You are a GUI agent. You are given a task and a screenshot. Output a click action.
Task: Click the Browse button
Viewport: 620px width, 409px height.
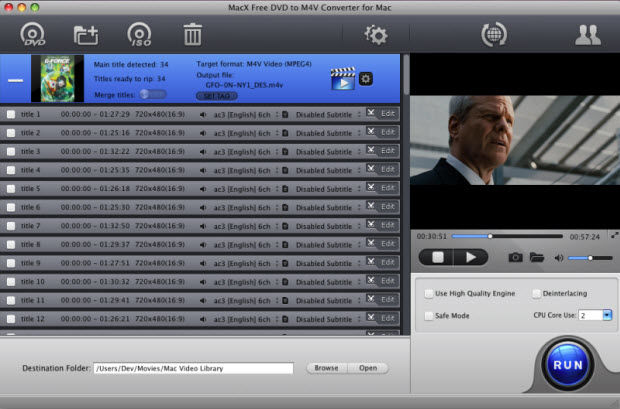click(x=326, y=368)
